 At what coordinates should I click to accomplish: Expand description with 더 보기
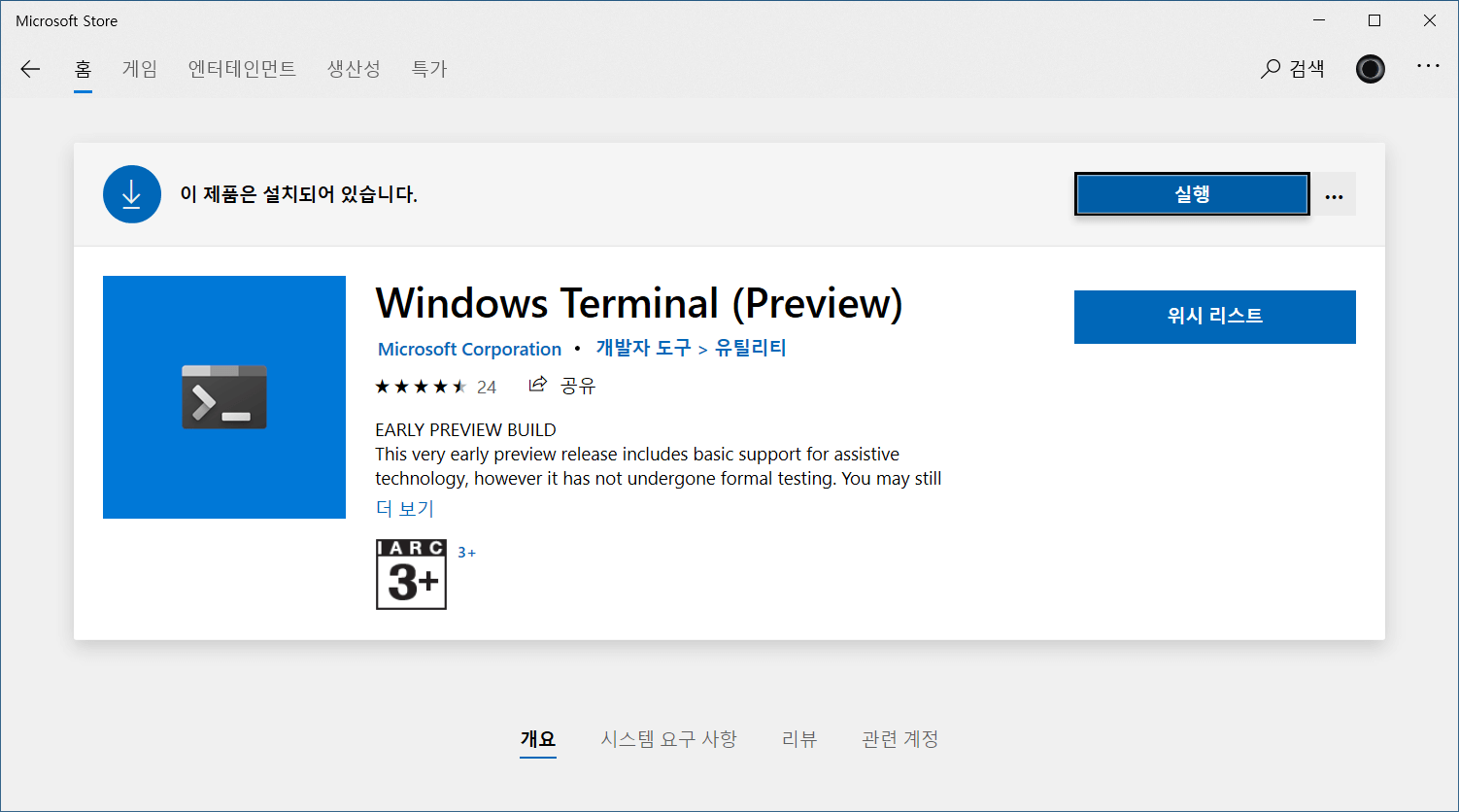[404, 509]
